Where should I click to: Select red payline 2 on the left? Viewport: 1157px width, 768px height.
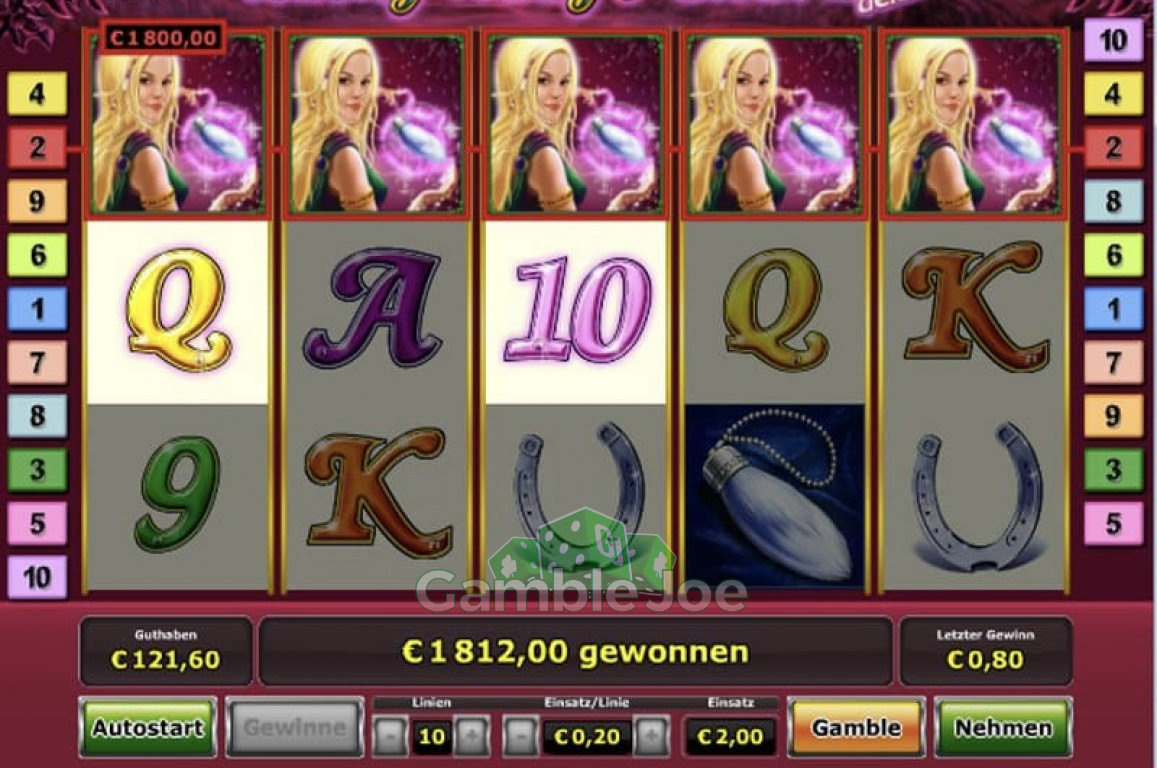pyautogui.click(x=37, y=148)
